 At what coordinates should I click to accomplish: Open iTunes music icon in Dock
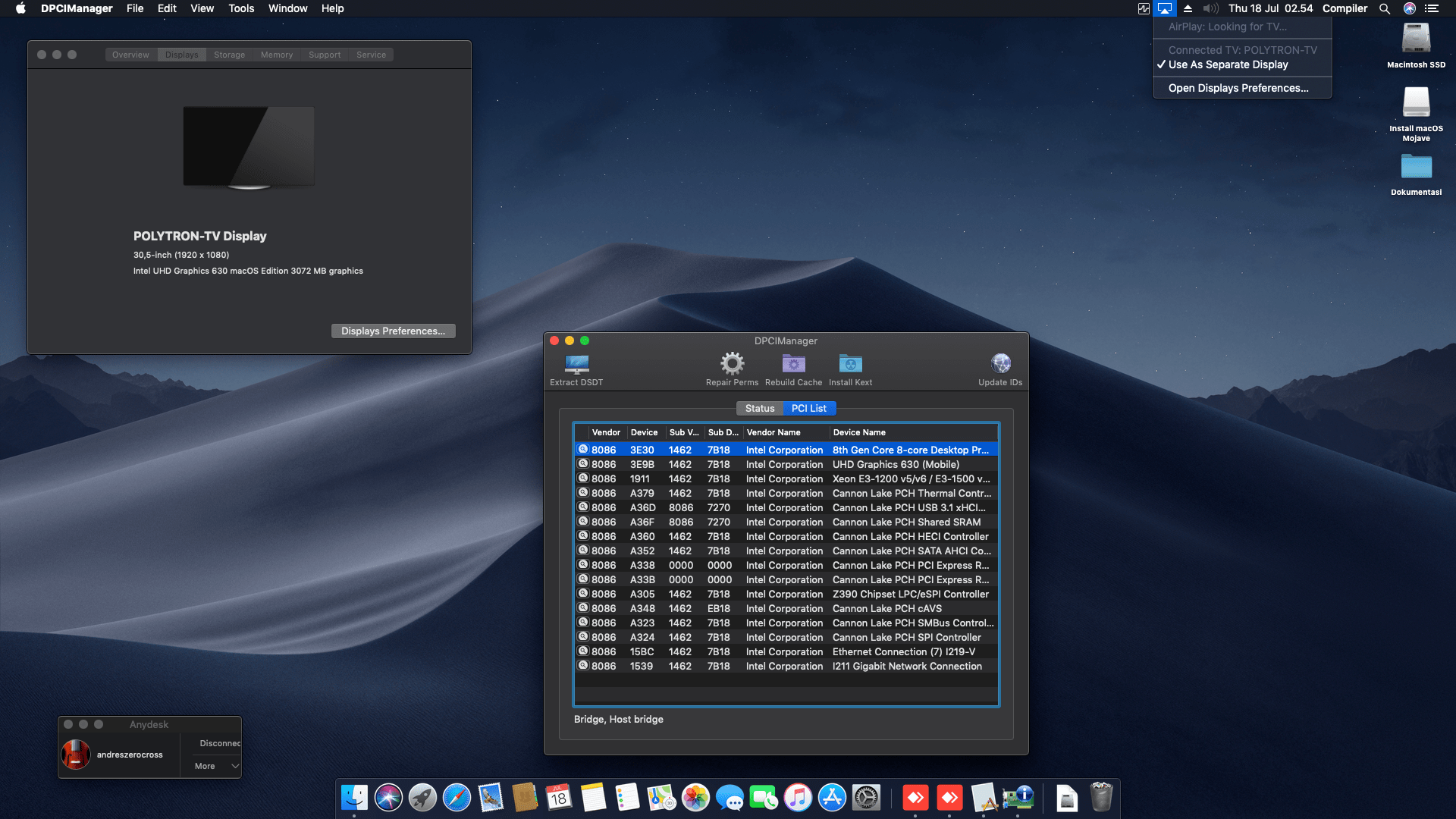click(x=798, y=798)
